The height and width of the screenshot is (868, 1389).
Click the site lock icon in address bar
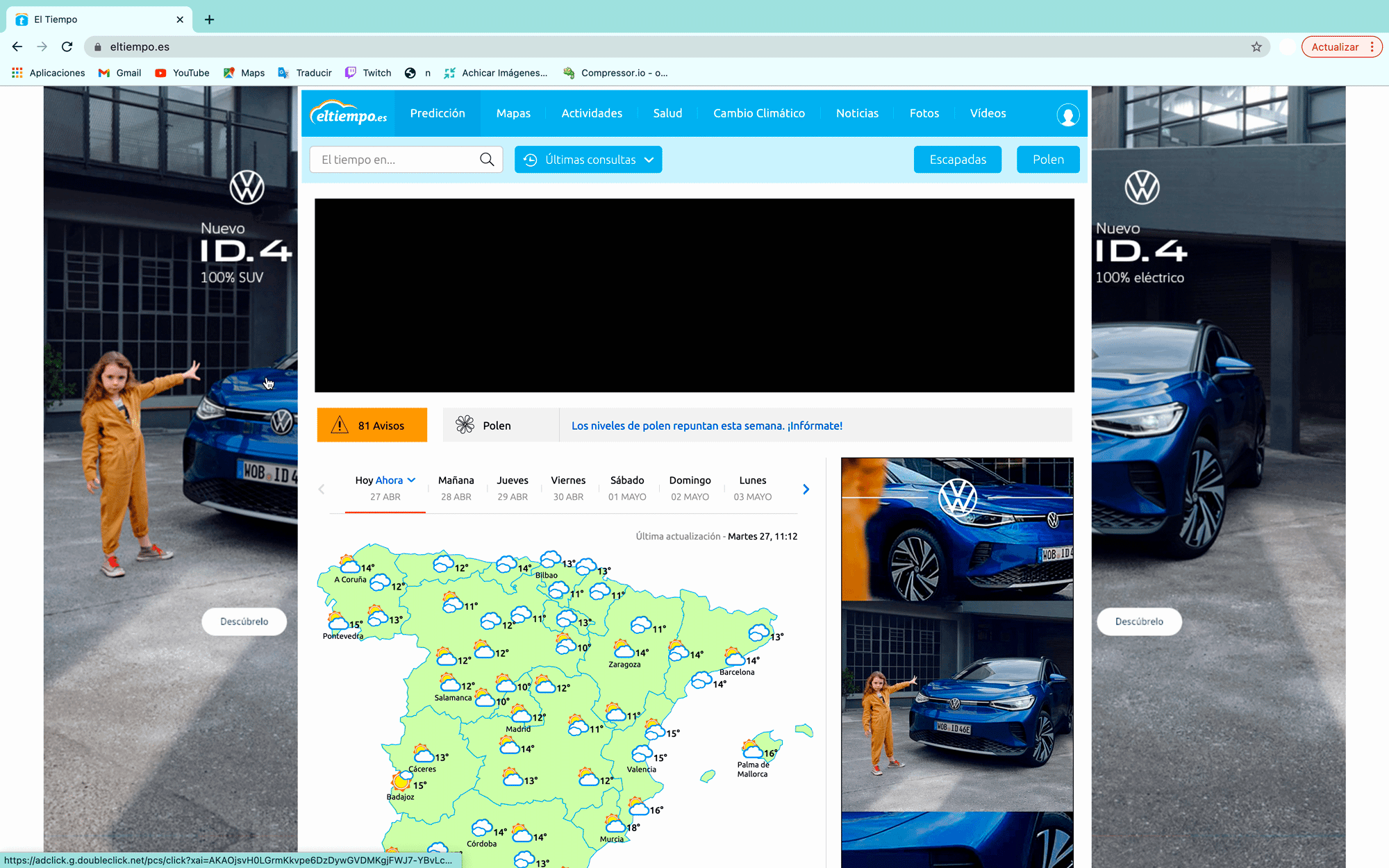(x=98, y=47)
